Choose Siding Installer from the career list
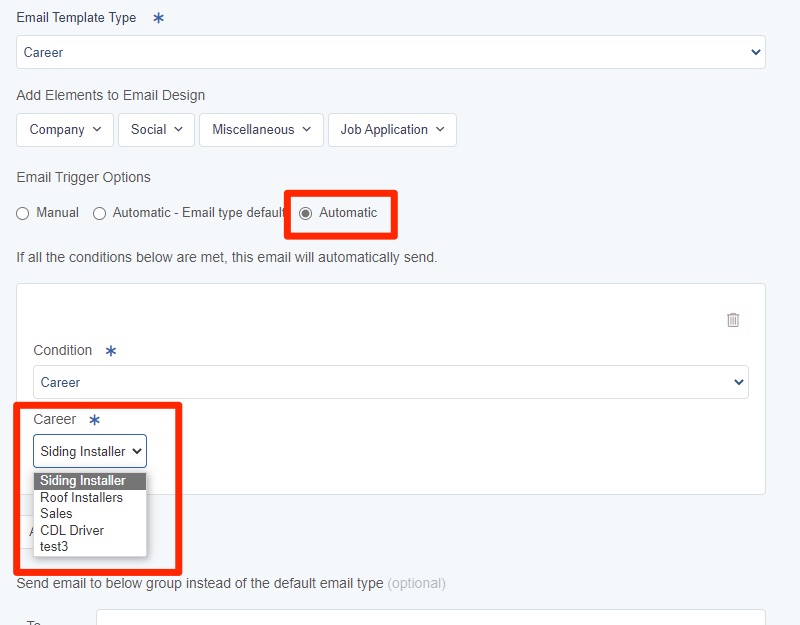800x625 pixels. pos(83,481)
